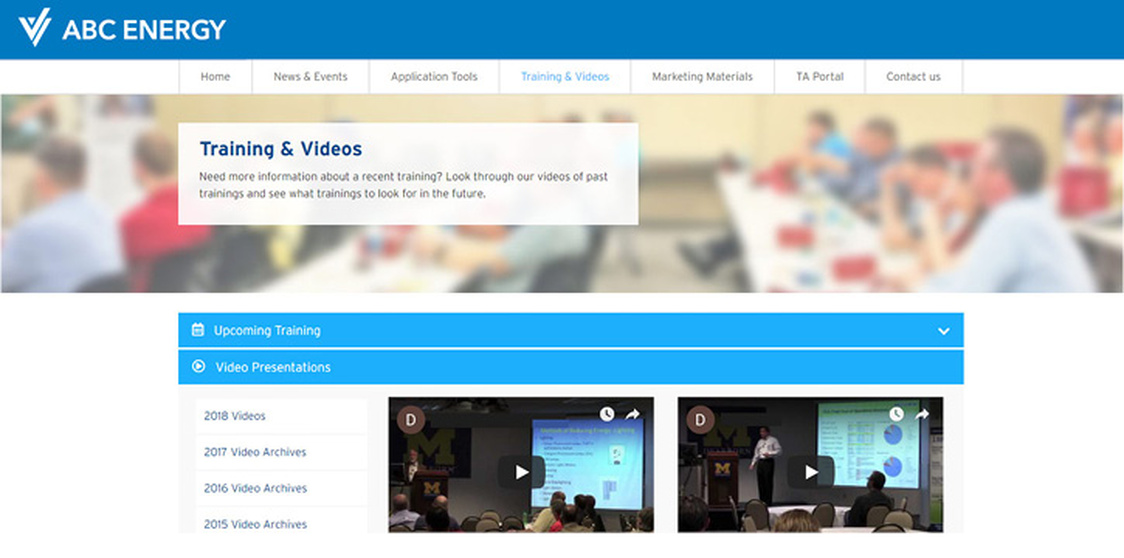Click Share arrow on first video
Viewport: 1124px width, 558px height.
[x=633, y=414]
